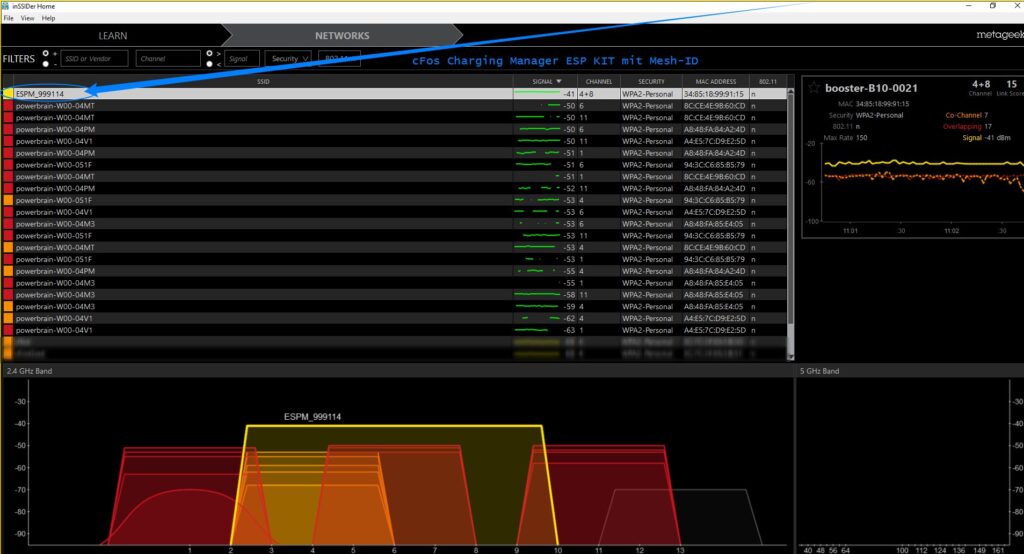The height and width of the screenshot is (554, 1024).
Task: Open the Help menu
Action: click(x=48, y=18)
